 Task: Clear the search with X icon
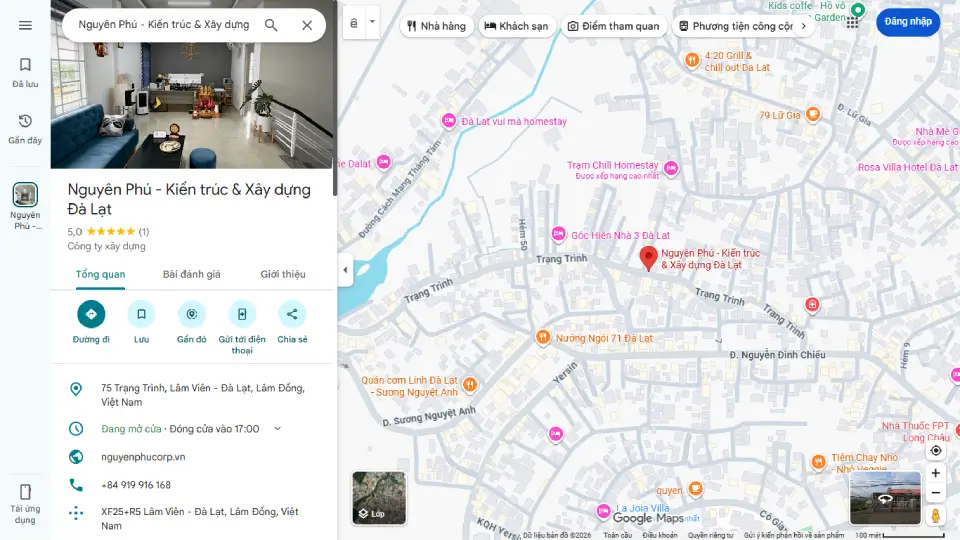tap(307, 25)
